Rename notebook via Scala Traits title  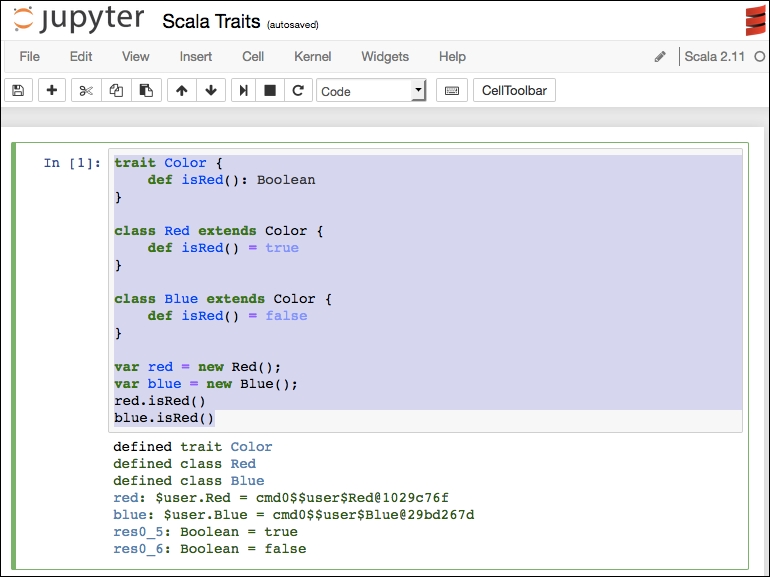pyautogui.click(x=211, y=22)
